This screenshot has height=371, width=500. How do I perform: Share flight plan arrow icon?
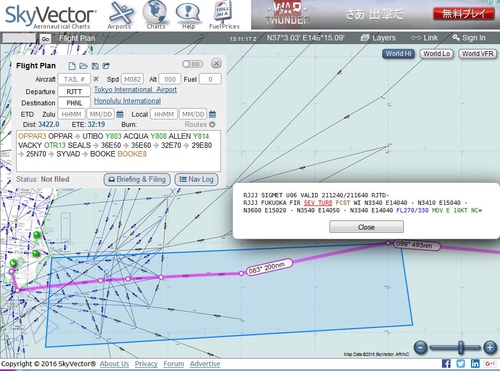(x=106, y=66)
